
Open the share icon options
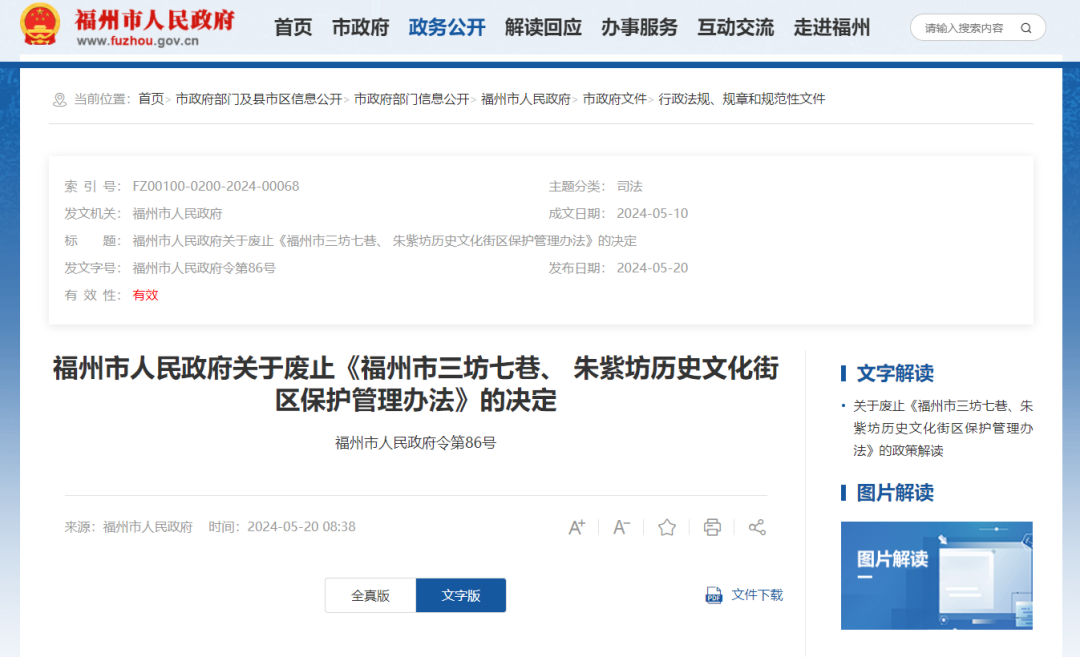point(757,528)
